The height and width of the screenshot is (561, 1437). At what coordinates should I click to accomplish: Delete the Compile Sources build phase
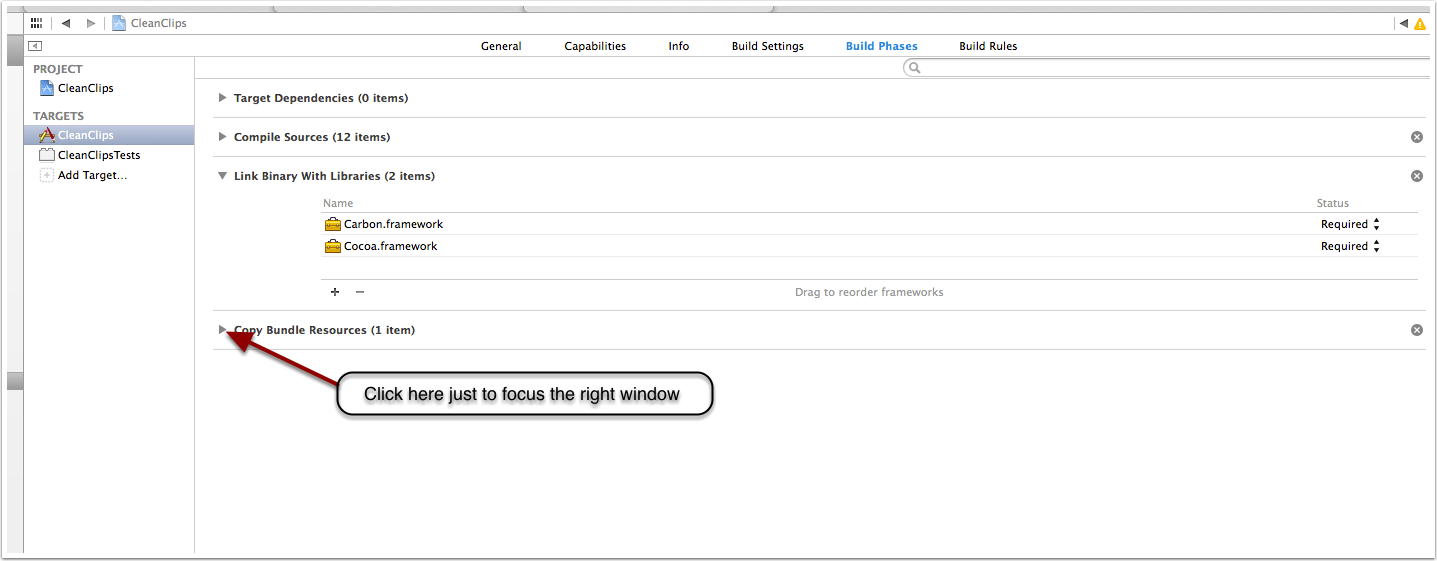[1417, 137]
